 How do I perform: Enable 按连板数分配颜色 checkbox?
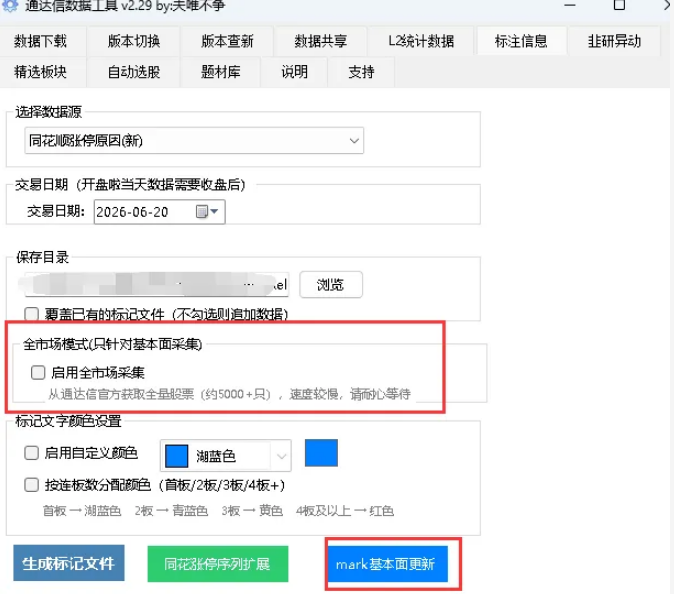31,485
